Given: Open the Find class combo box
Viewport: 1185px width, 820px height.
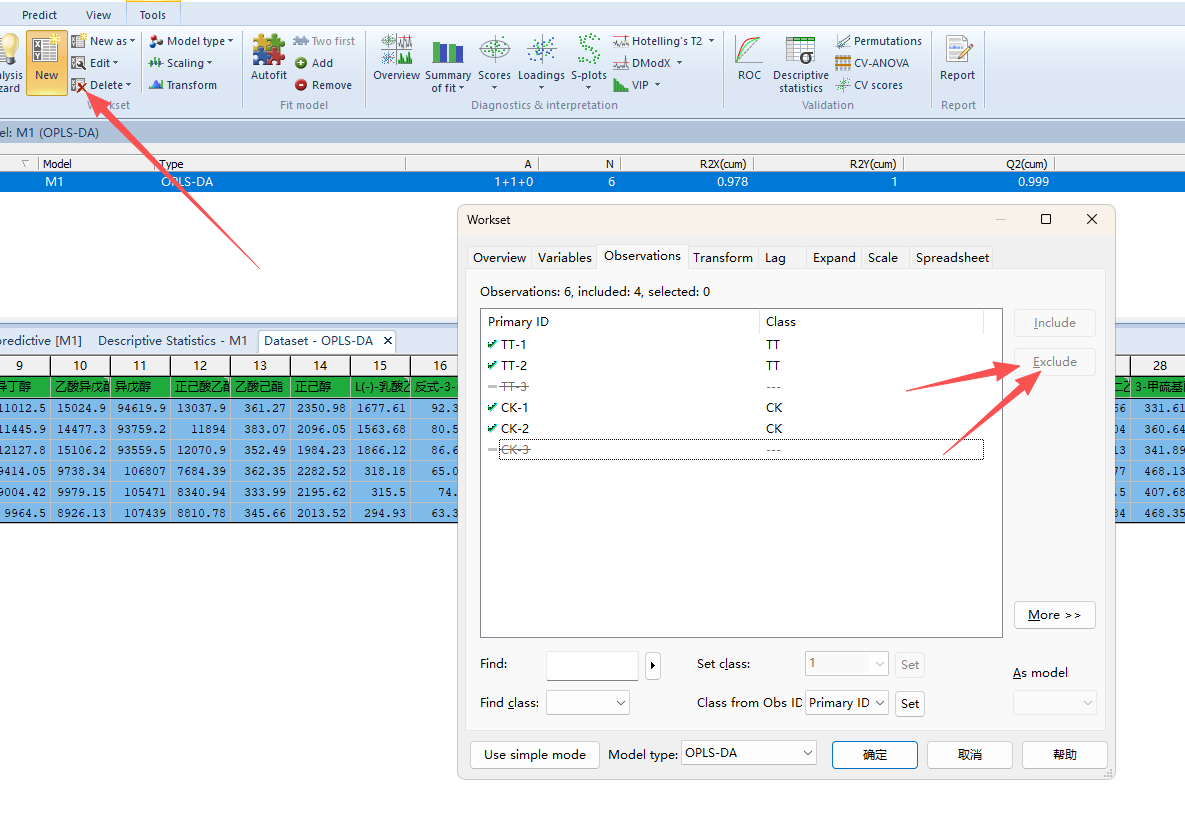Looking at the screenshot, I should tap(587, 703).
